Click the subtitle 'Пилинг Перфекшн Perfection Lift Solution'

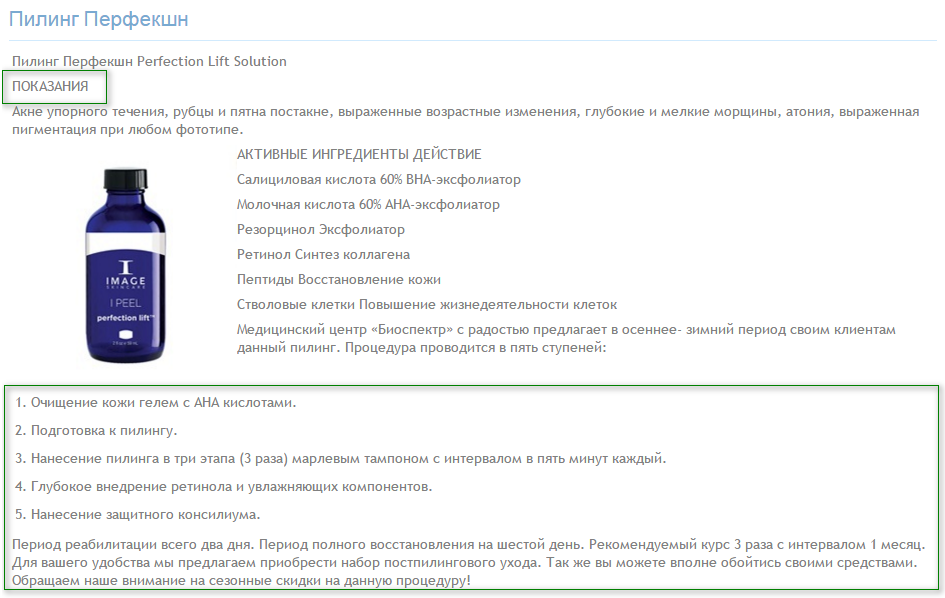149,61
